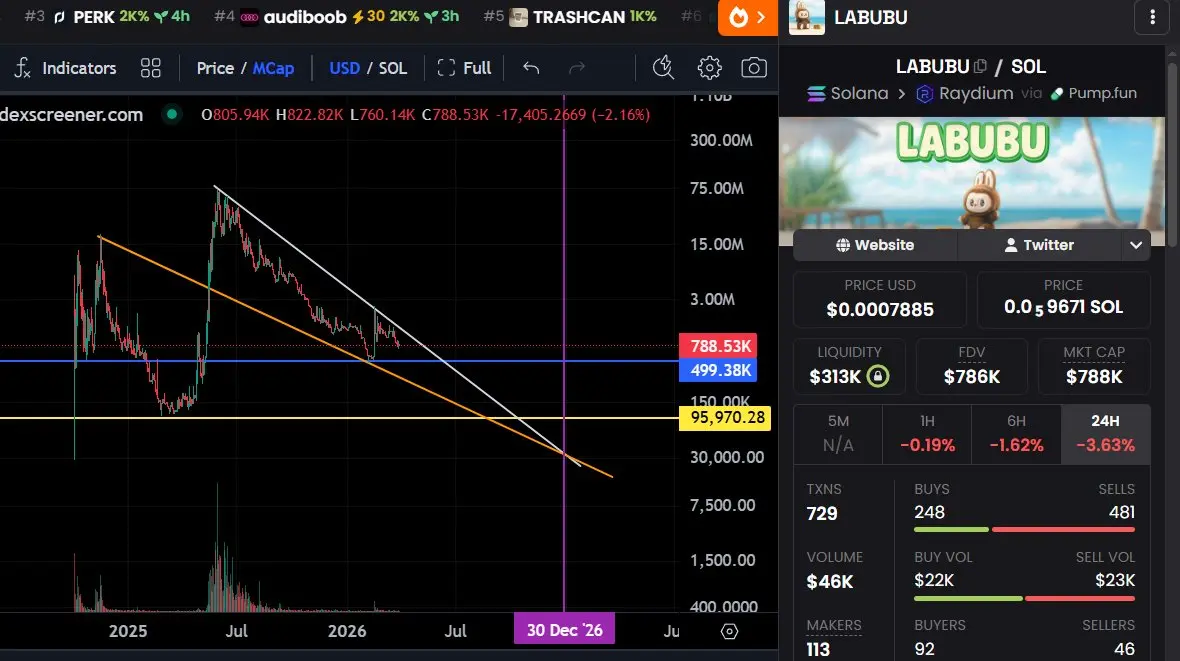This screenshot has width=1180, height=661.
Task: Click the Solana chain link
Action: click(847, 93)
